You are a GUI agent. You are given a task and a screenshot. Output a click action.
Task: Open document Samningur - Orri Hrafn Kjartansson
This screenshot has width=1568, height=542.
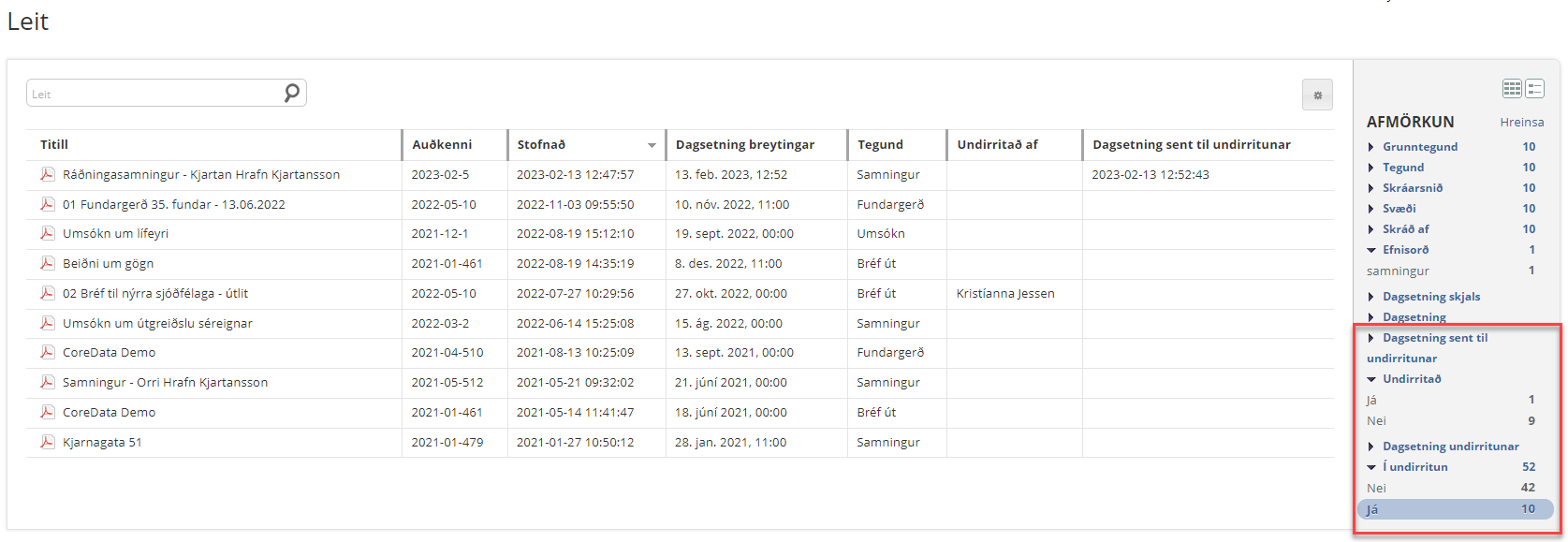(165, 382)
